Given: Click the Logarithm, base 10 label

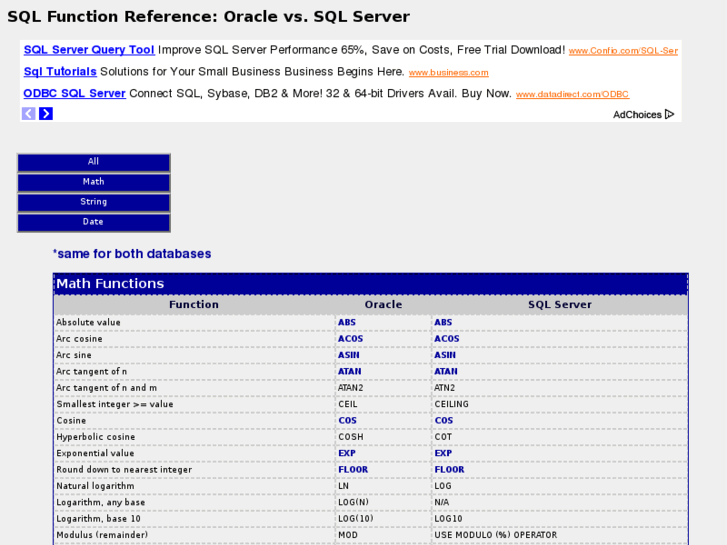Looking at the screenshot, I should tap(98, 519).
